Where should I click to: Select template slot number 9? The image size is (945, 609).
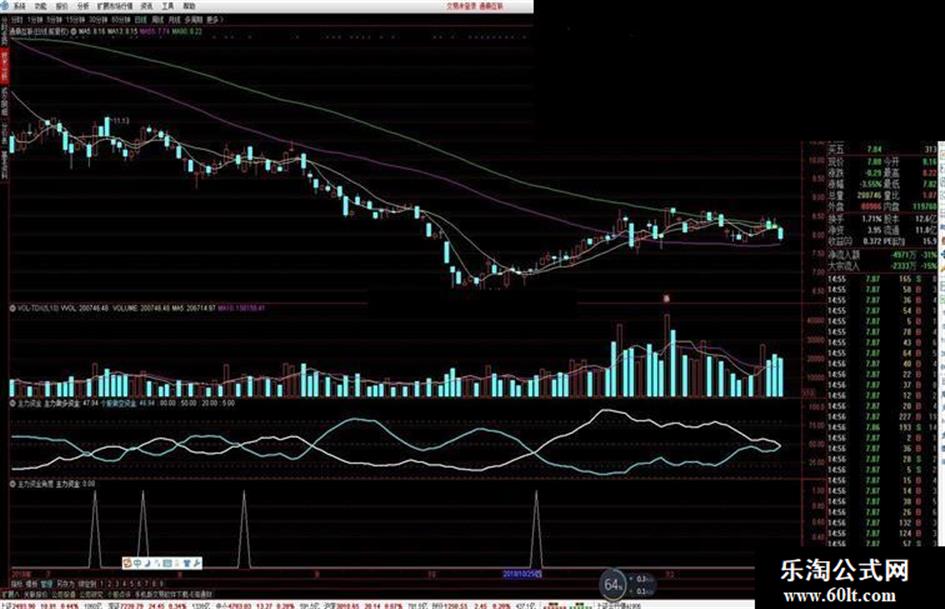coord(161,584)
